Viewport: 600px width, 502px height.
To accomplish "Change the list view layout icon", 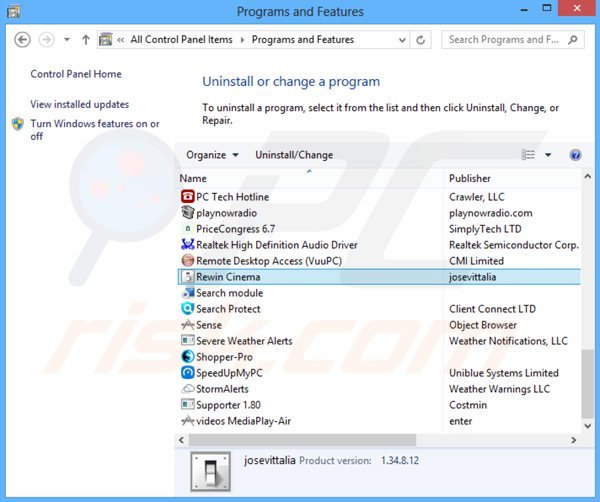I will click(528, 155).
